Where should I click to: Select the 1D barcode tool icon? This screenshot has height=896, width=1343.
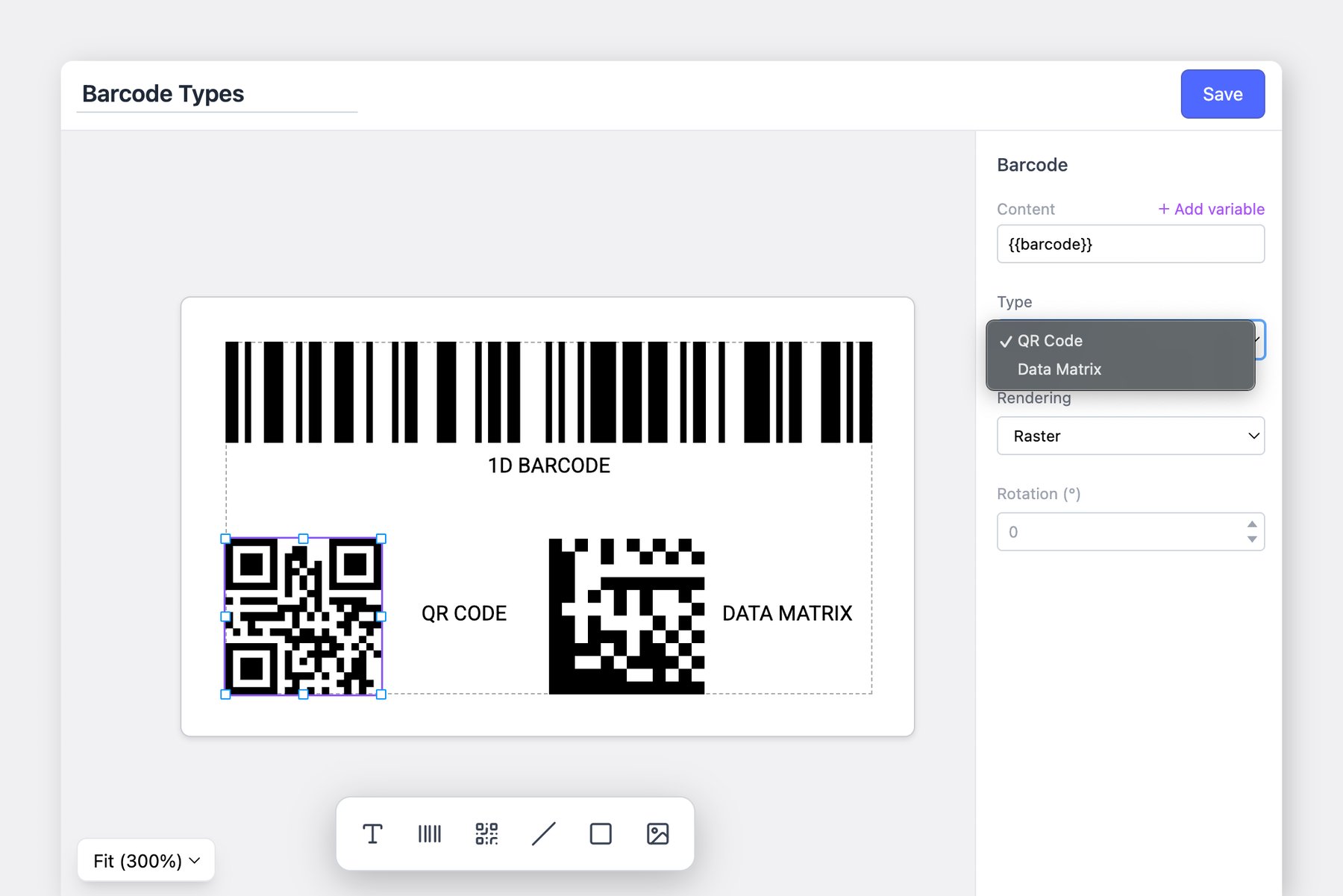(x=430, y=833)
